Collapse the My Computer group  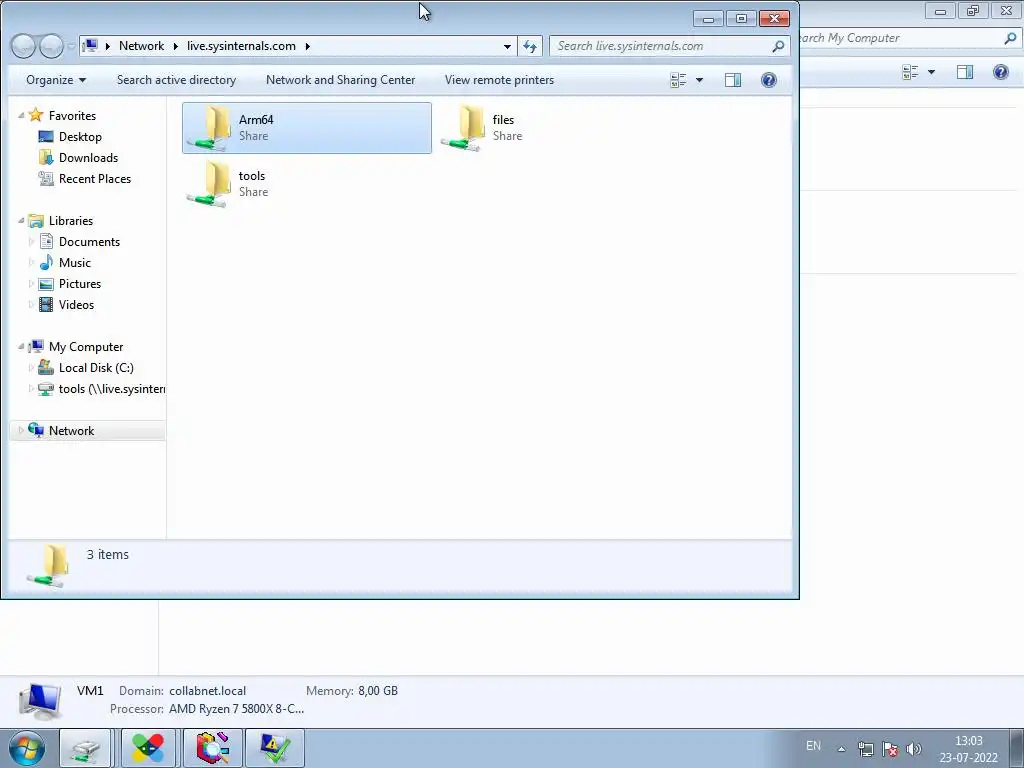pyautogui.click(x=21, y=347)
